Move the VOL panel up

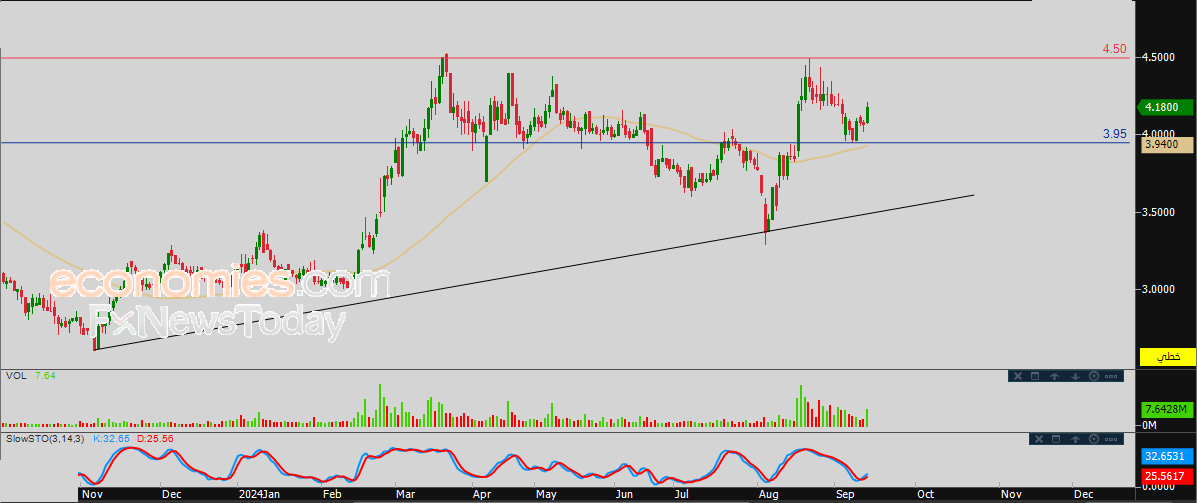coord(1054,376)
